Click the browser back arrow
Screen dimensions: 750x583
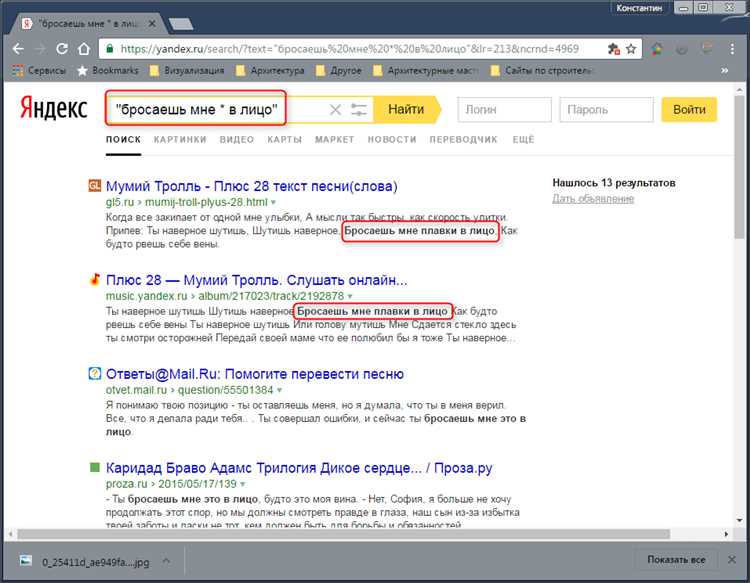pyautogui.click(x=16, y=47)
